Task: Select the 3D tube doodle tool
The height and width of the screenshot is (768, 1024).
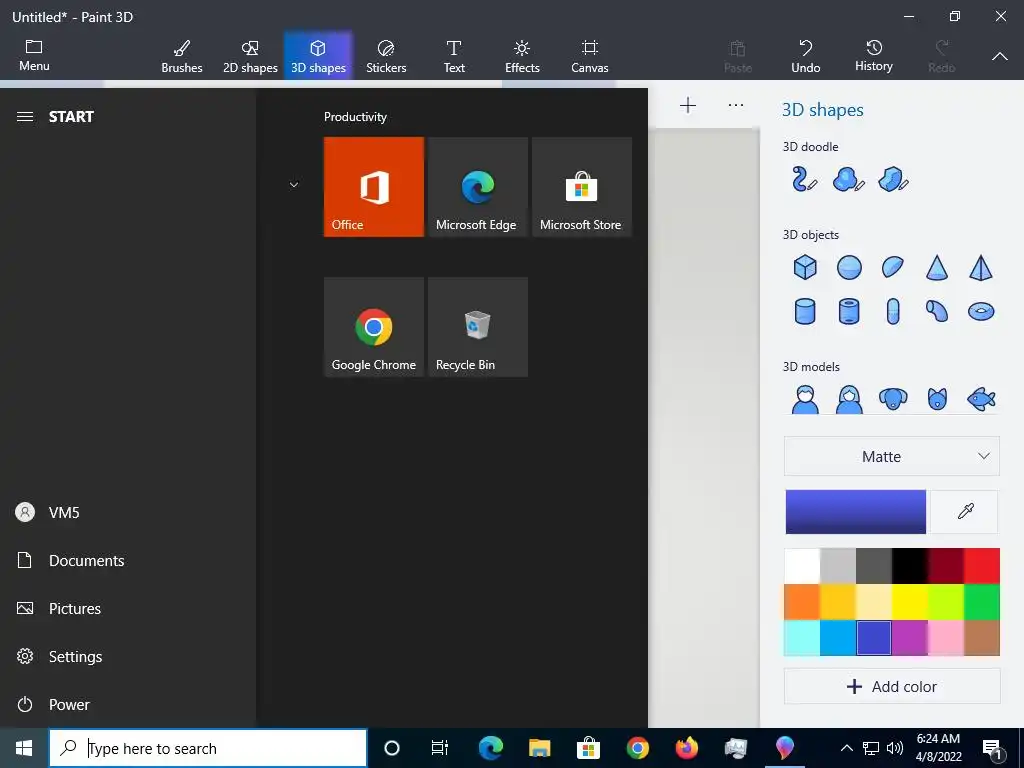Action: coord(804,179)
